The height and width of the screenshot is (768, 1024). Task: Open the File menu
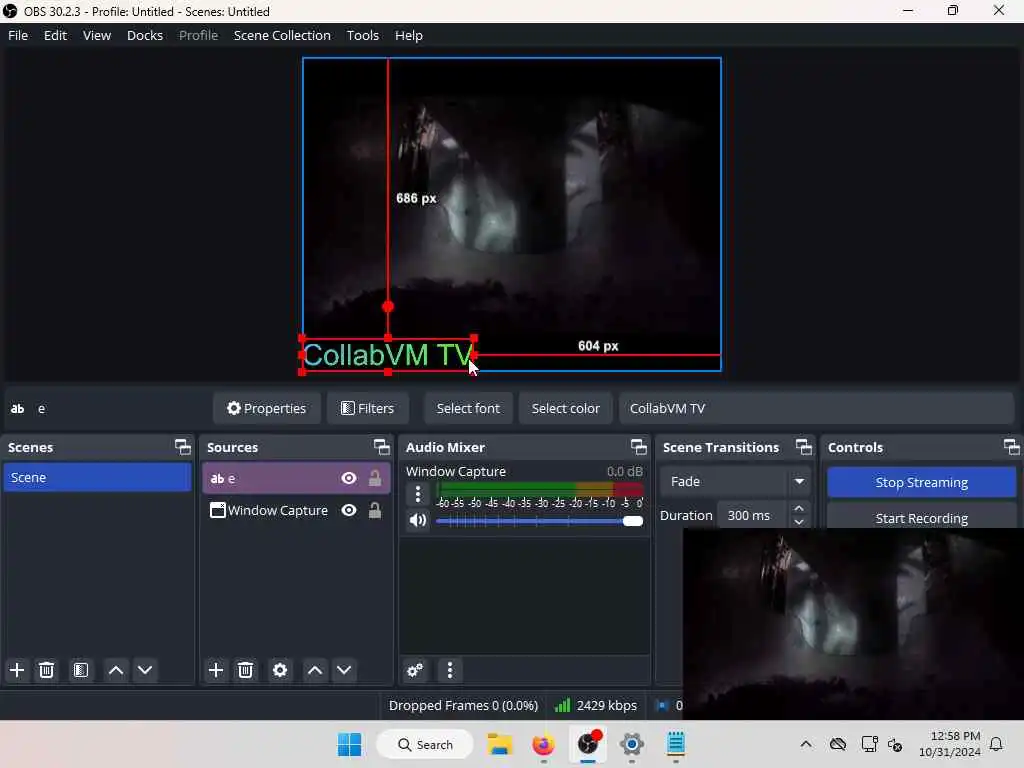click(x=18, y=35)
